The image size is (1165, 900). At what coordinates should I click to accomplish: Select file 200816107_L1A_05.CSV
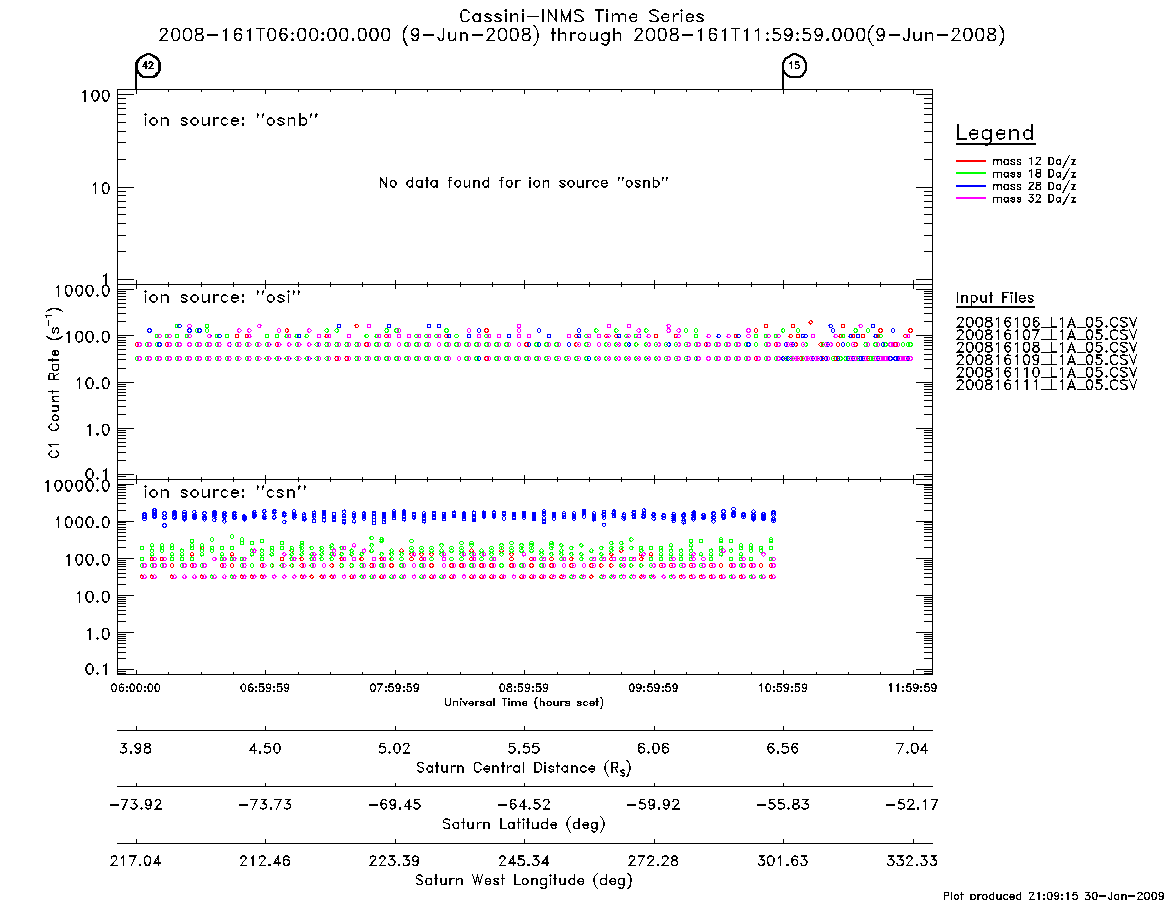(1046, 335)
